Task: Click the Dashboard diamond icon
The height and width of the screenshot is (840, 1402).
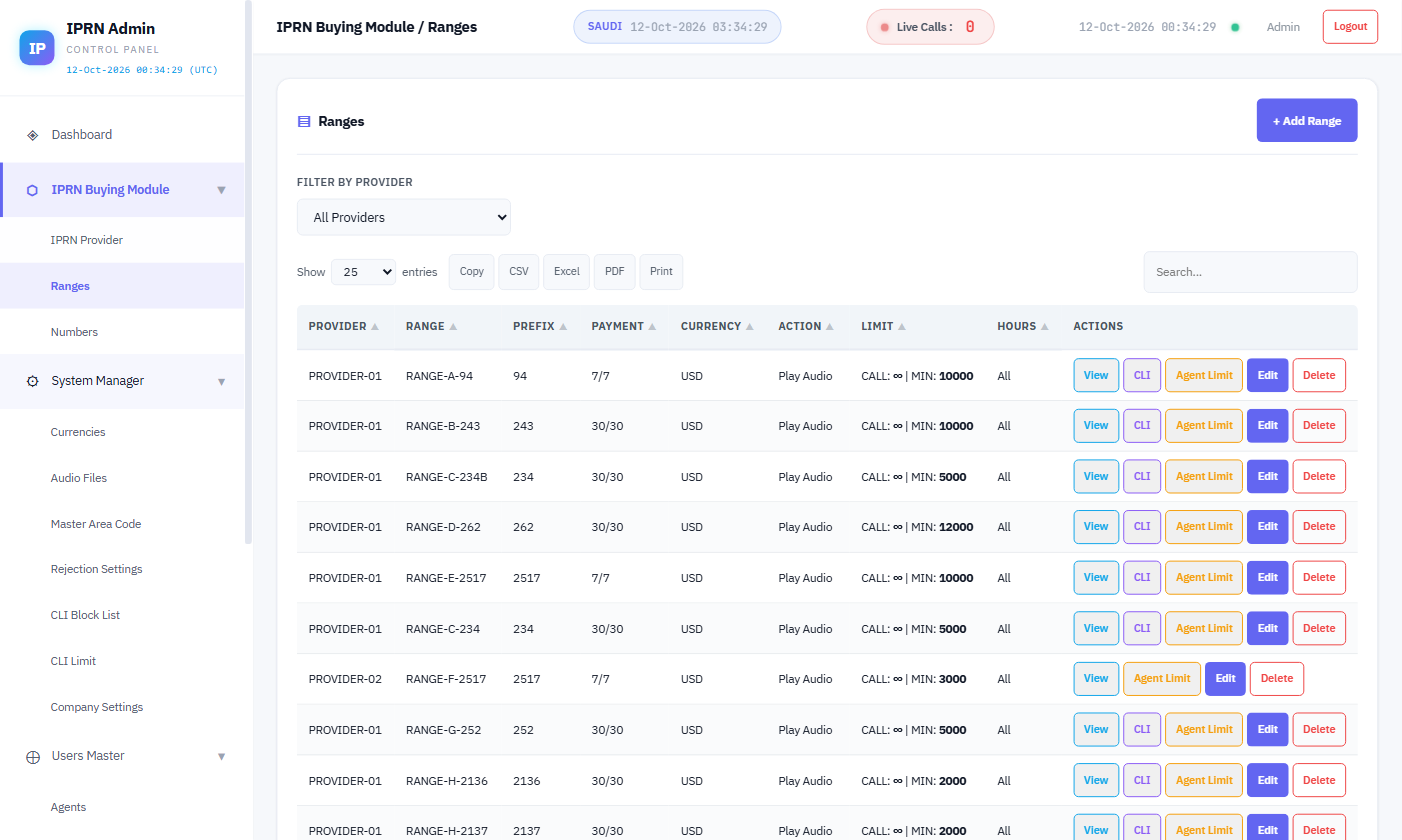Action: point(32,135)
